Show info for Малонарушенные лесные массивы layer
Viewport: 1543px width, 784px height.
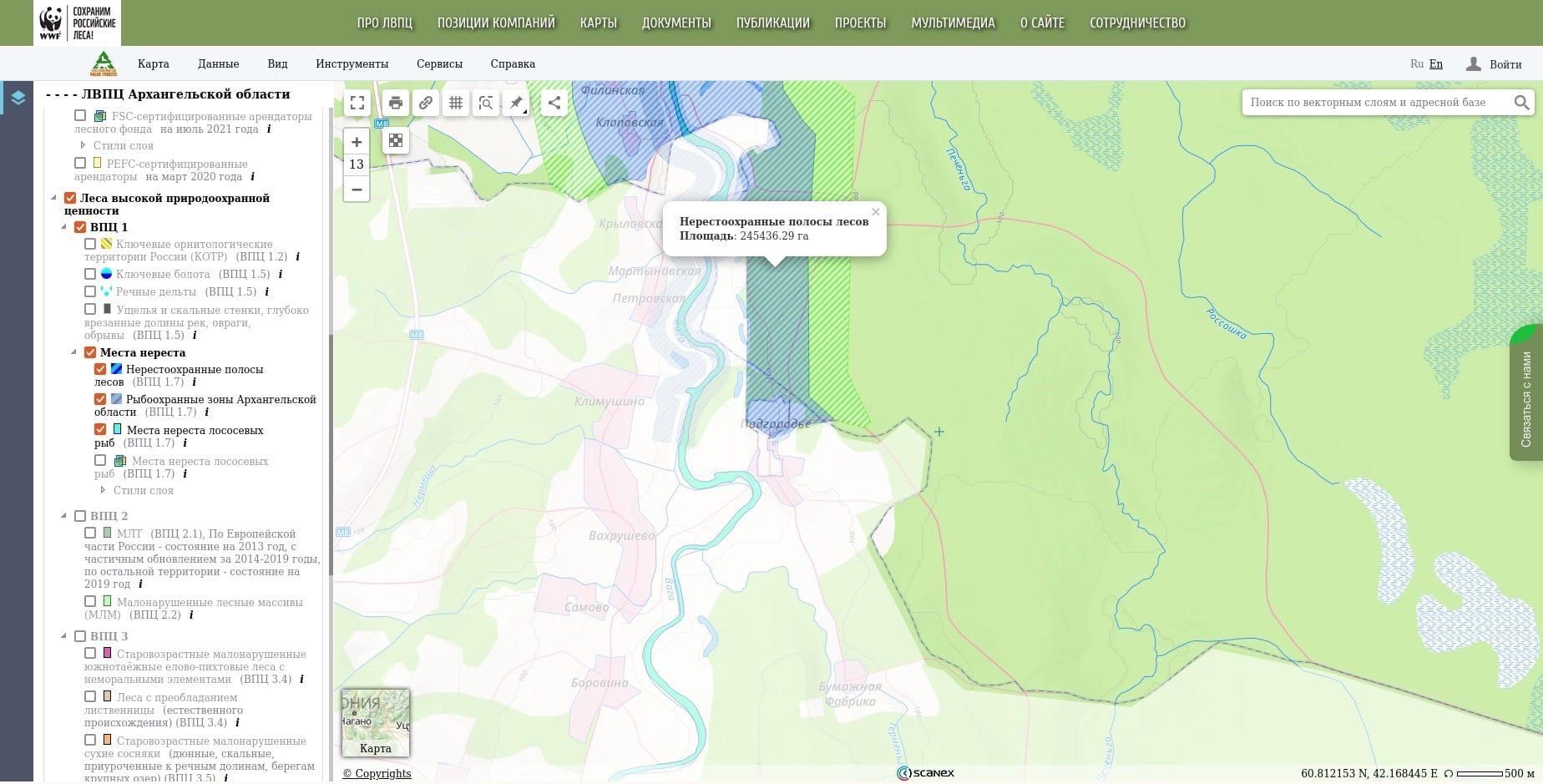click(x=191, y=615)
